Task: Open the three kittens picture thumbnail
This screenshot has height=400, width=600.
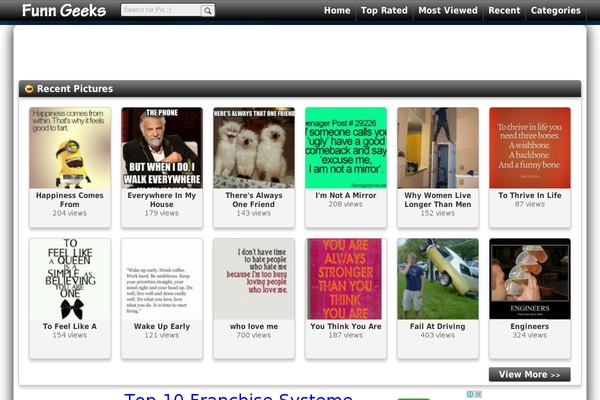Action: pyautogui.click(x=254, y=148)
